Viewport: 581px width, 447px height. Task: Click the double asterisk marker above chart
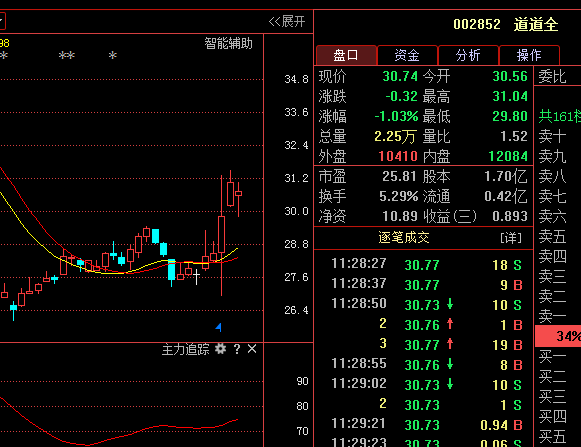pyautogui.click(x=67, y=56)
